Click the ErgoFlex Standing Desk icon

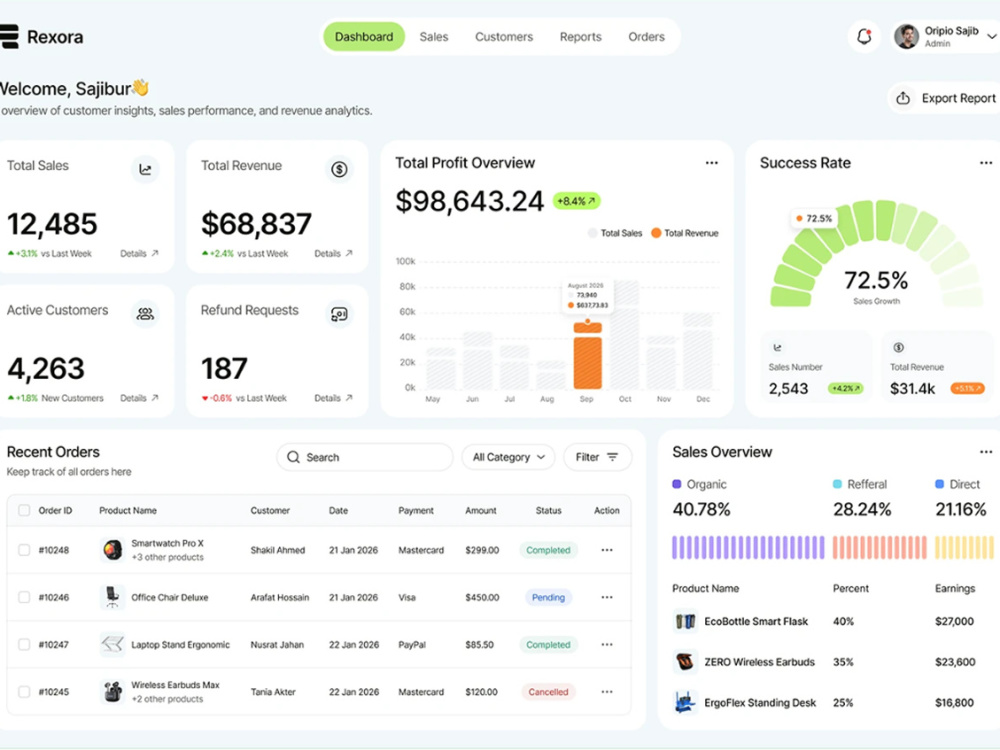(685, 703)
